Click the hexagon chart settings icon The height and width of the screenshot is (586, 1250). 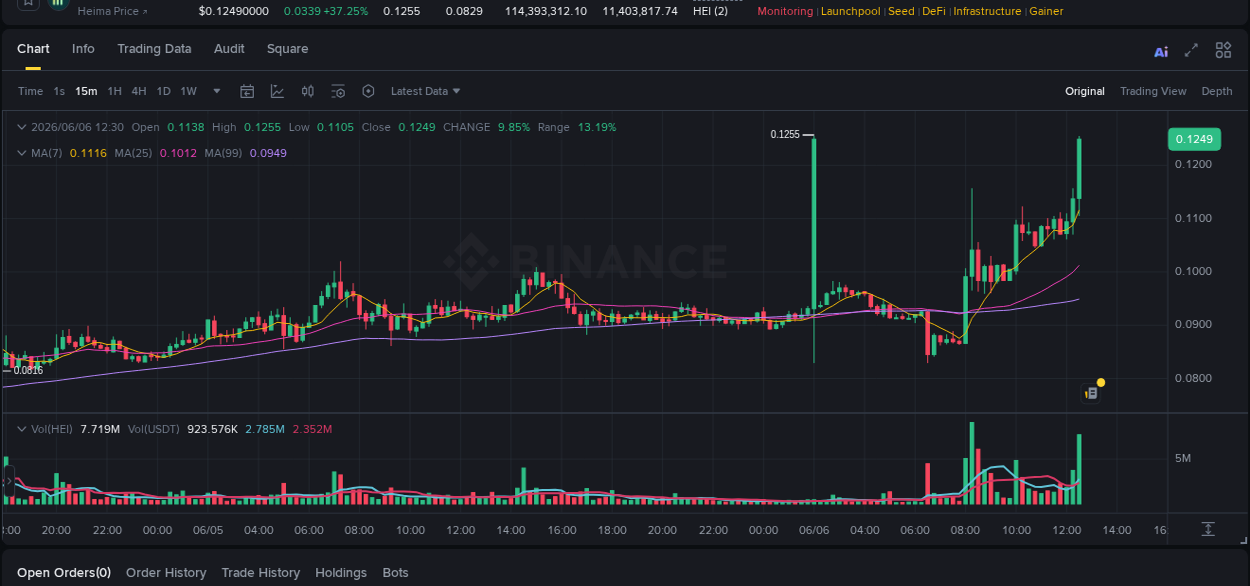[x=368, y=91]
